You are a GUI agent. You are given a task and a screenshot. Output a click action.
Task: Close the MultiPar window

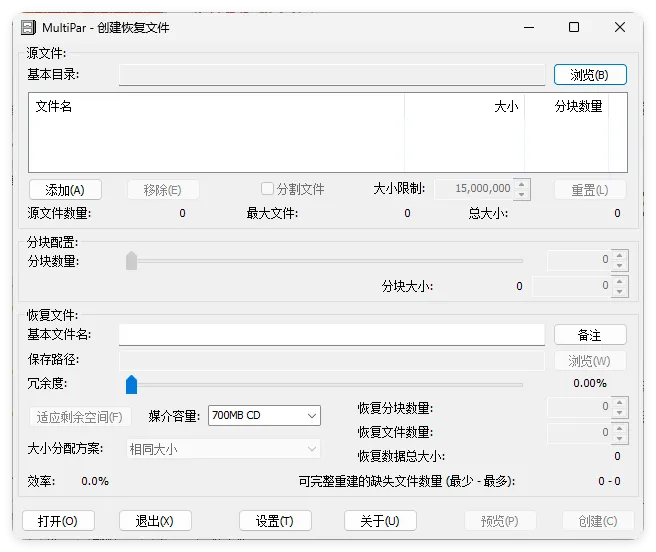coord(620,27)
